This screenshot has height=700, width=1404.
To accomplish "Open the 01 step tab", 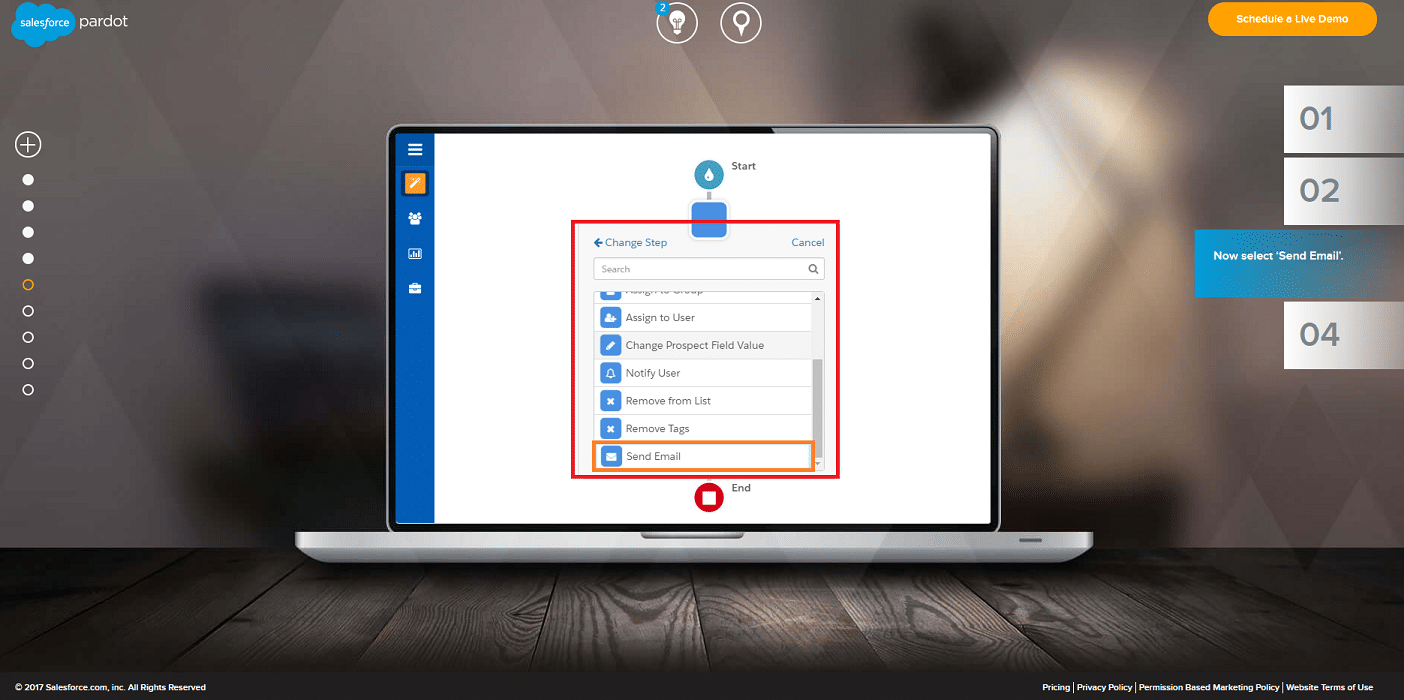I will [1344, 119].
